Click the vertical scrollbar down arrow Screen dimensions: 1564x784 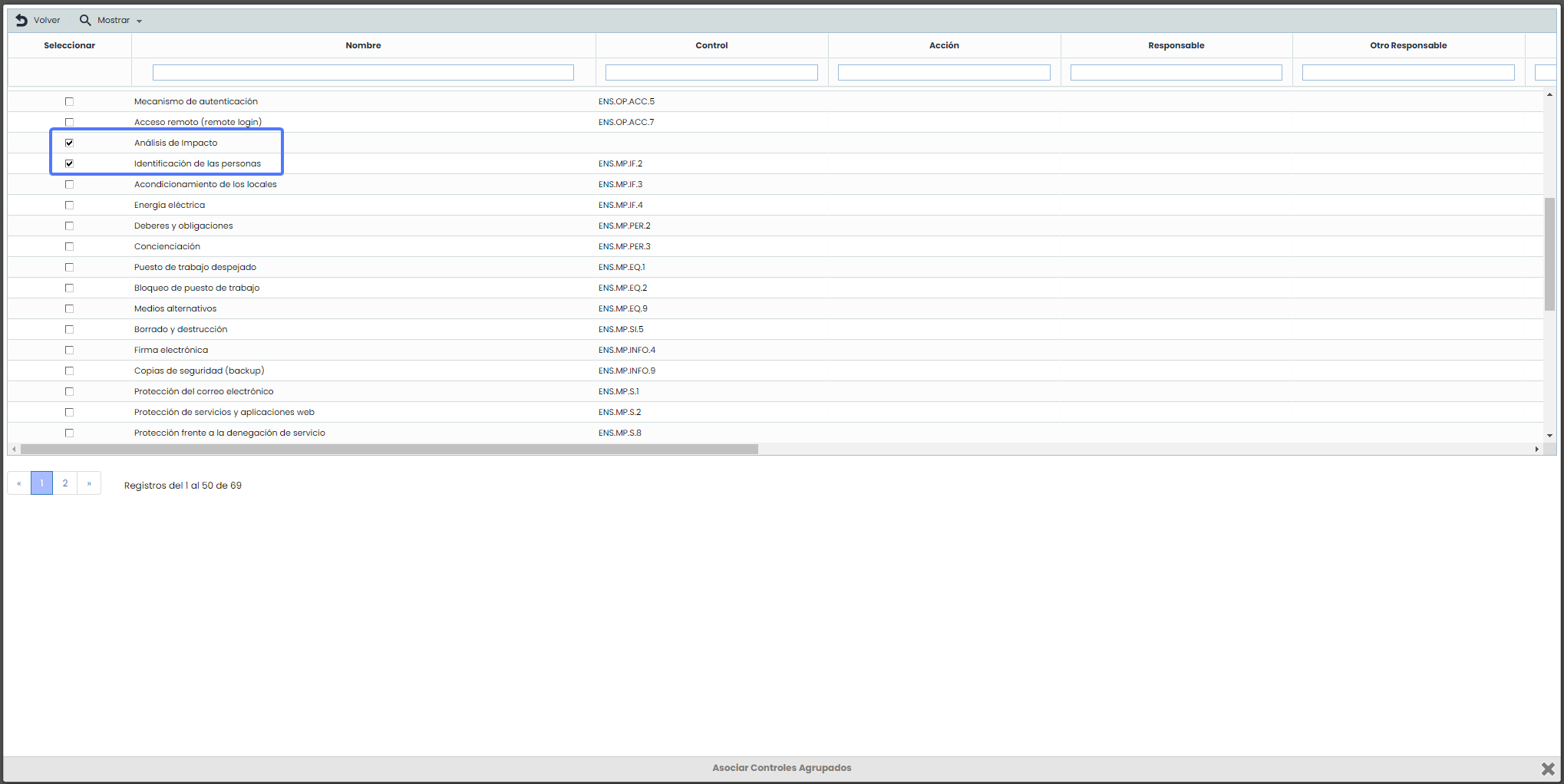click(1549, 435)
